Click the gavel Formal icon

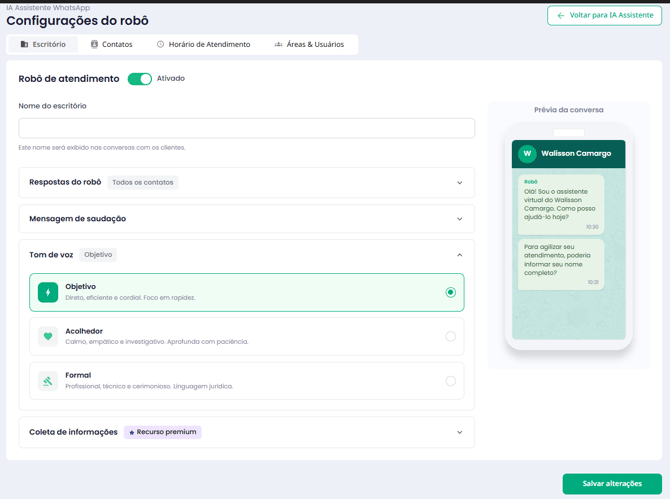48,381
